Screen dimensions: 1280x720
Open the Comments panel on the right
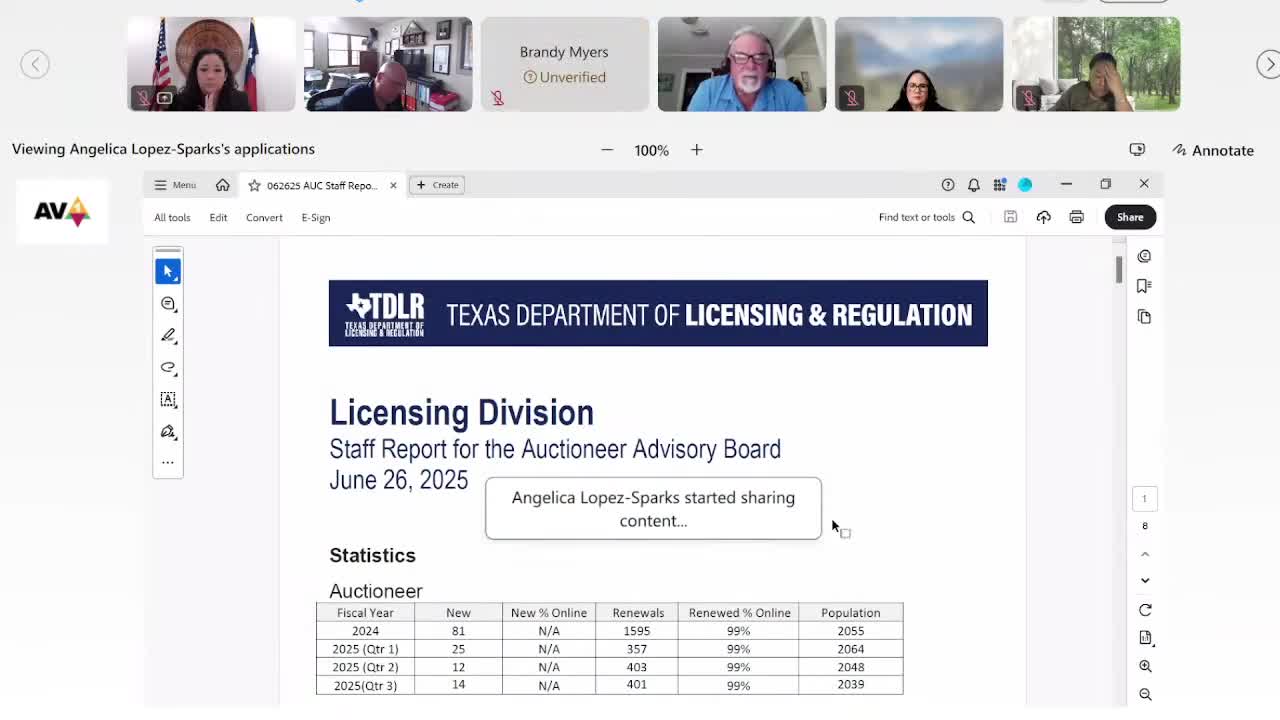coord(1144,256)
